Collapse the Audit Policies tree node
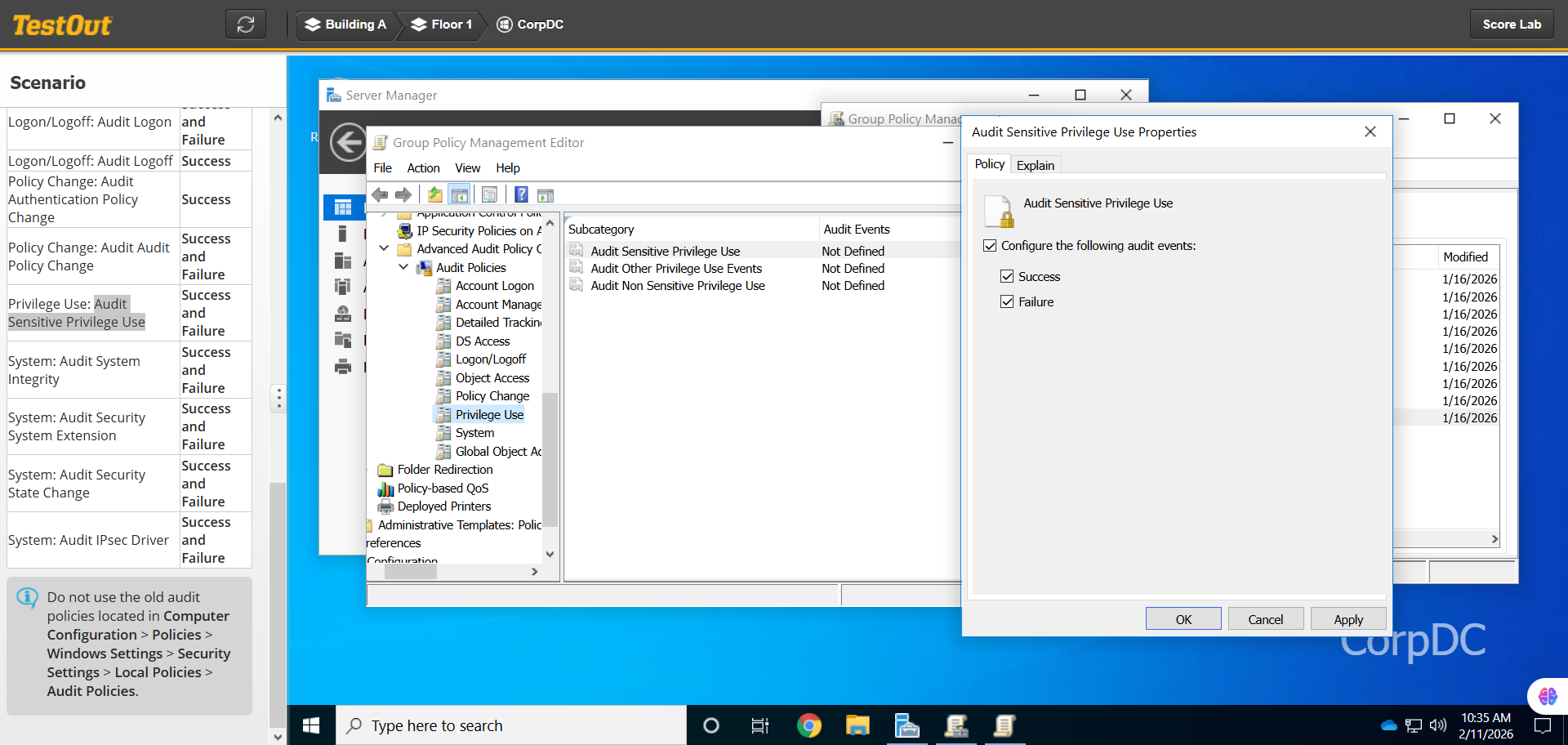 click(x=403, y=268)
